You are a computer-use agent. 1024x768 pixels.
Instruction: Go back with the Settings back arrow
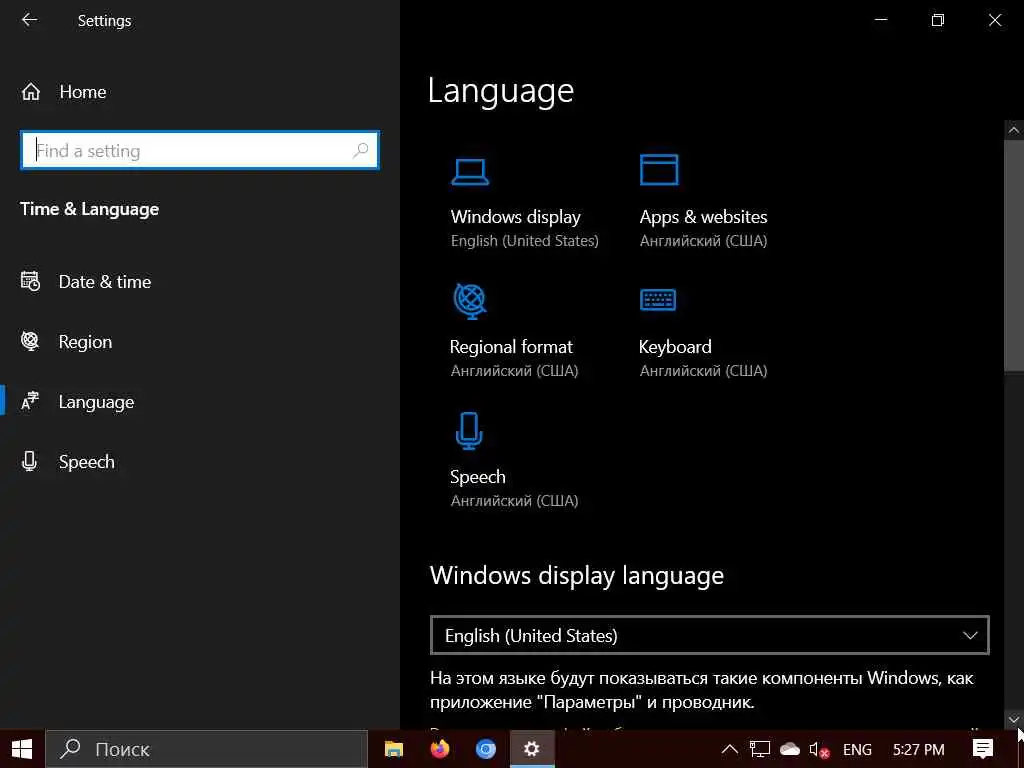point(29,20)
